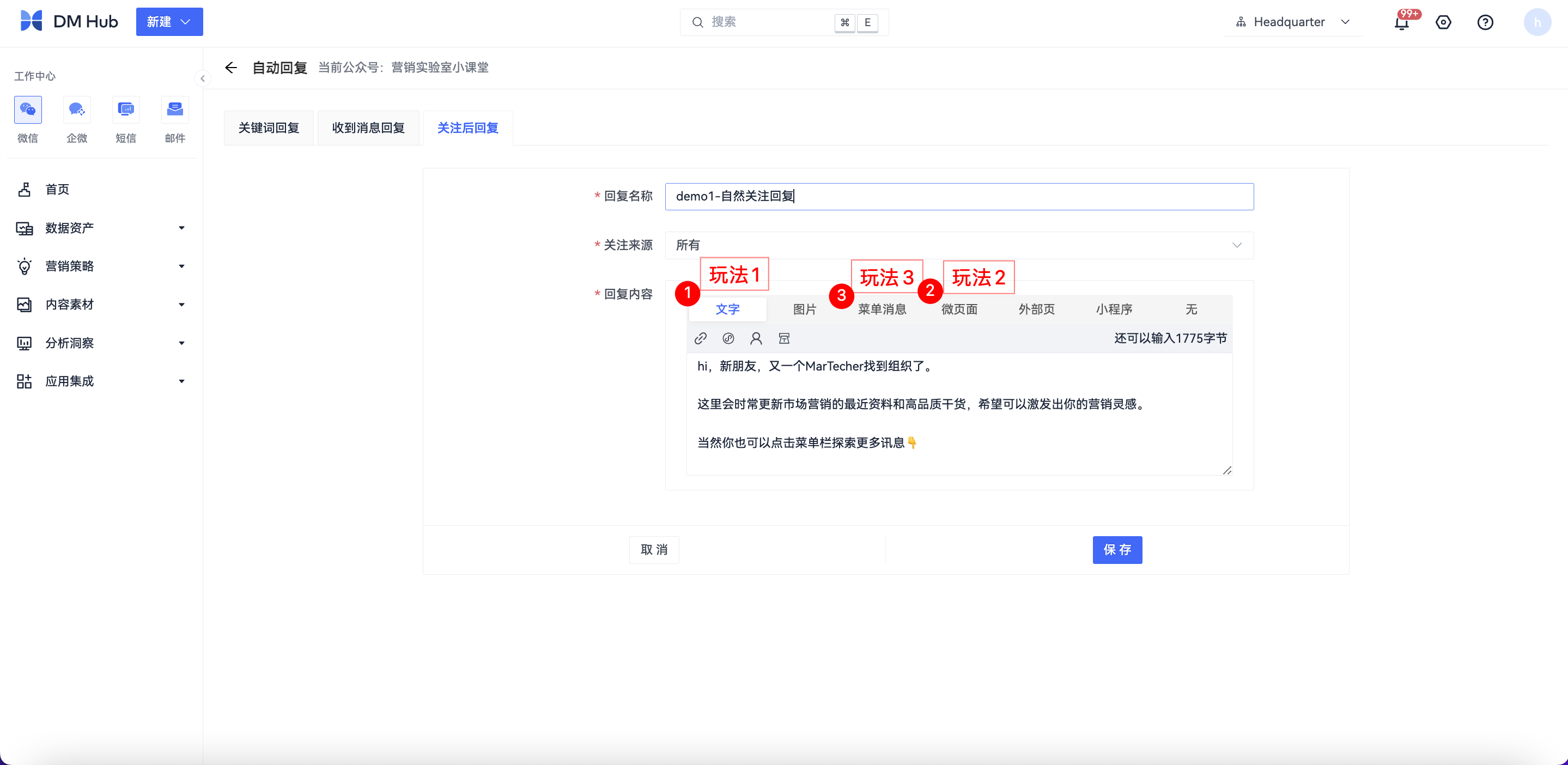Click the 首页 home icon in sidebar
Image resolution: width=1568 pixels, height=765 pixels.
[25, 189]
